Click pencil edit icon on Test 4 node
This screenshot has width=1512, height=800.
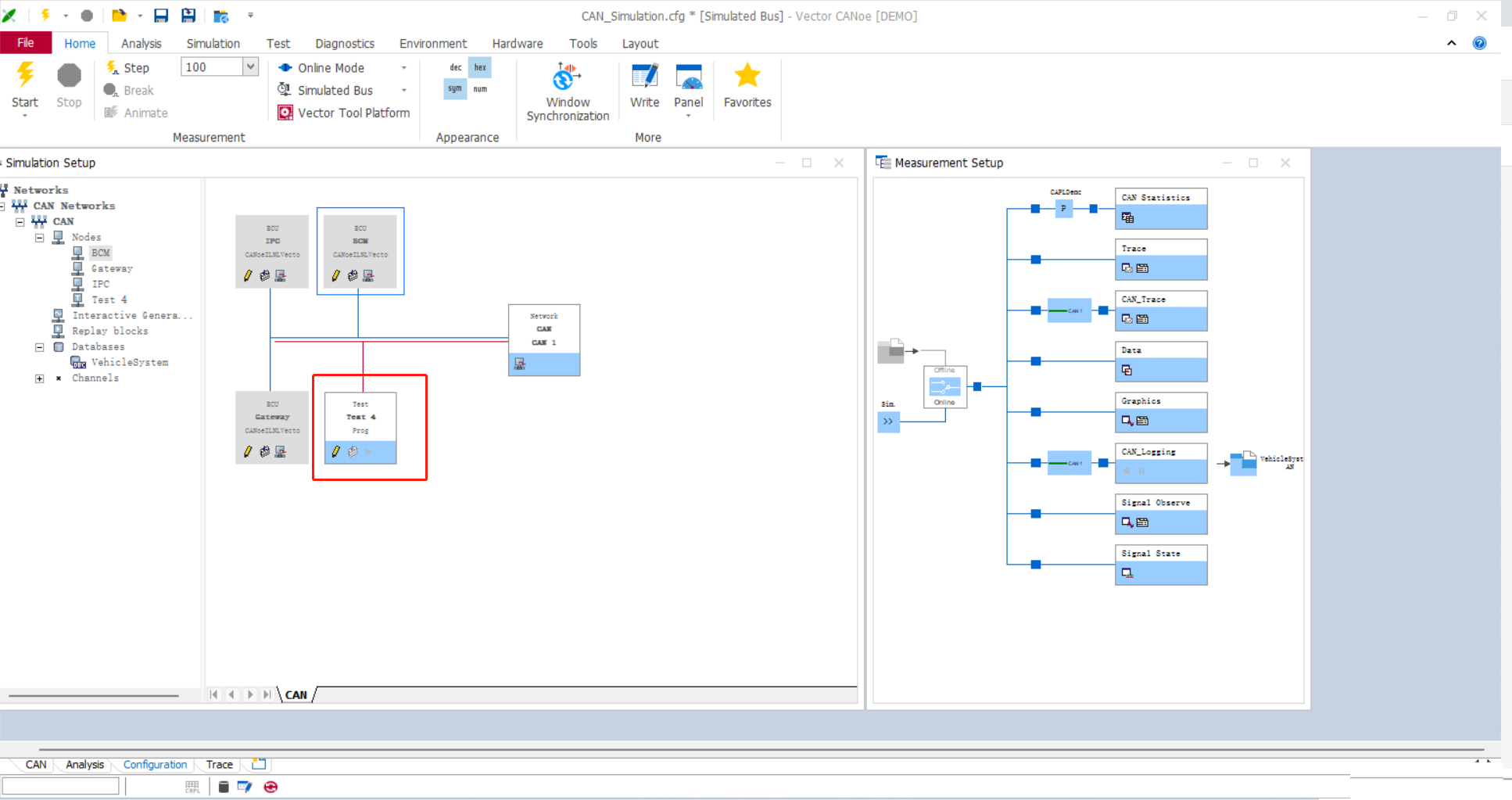(x=336, y=451)
